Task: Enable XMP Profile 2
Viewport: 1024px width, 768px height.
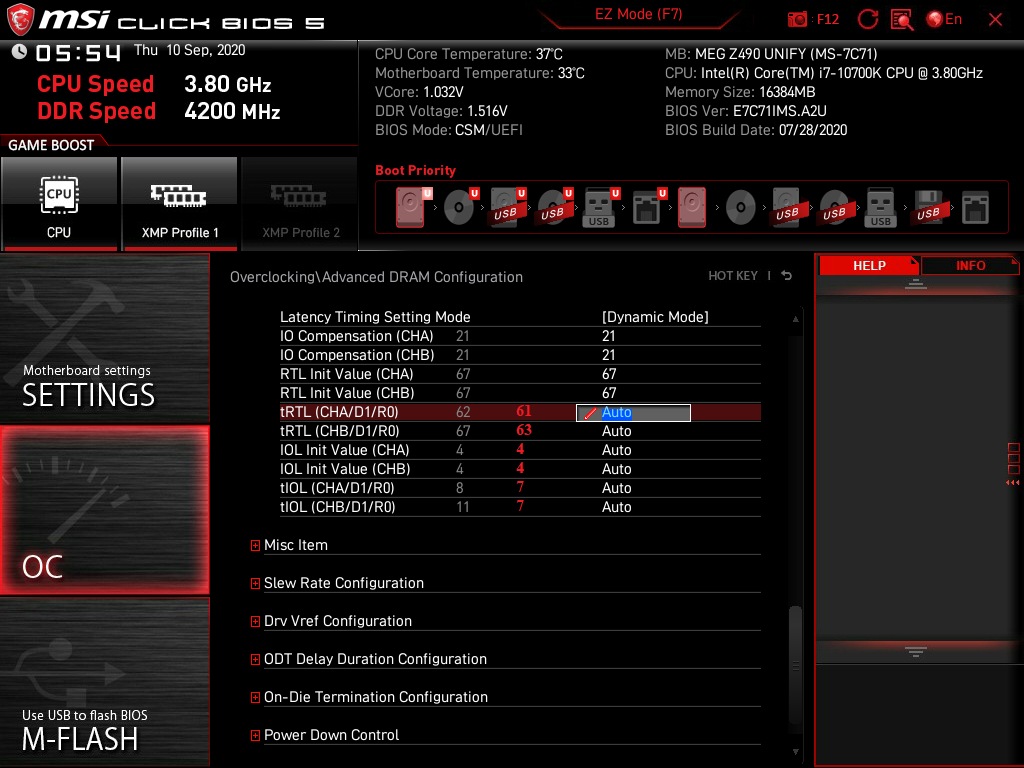Action: [x=300, y=204]
